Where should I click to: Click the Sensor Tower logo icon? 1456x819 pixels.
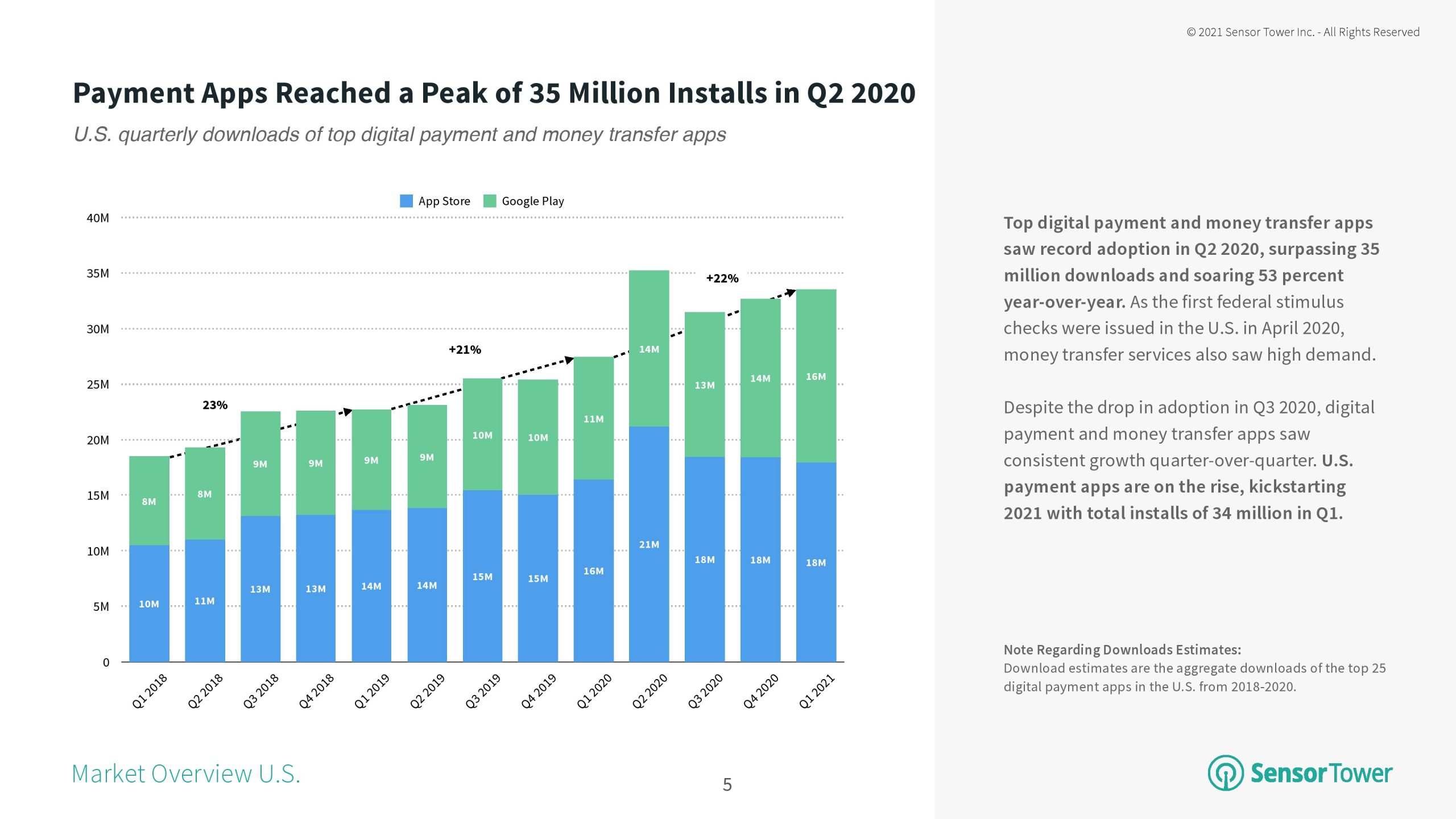pos(1225,773)
